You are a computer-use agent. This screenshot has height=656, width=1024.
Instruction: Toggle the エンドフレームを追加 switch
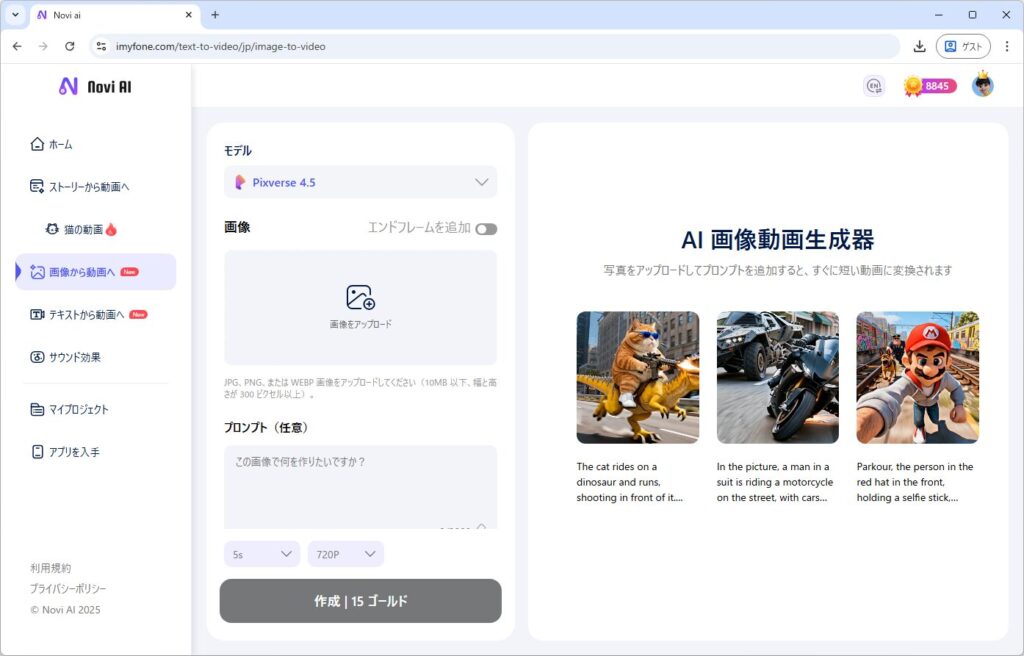tap(486, 229)
